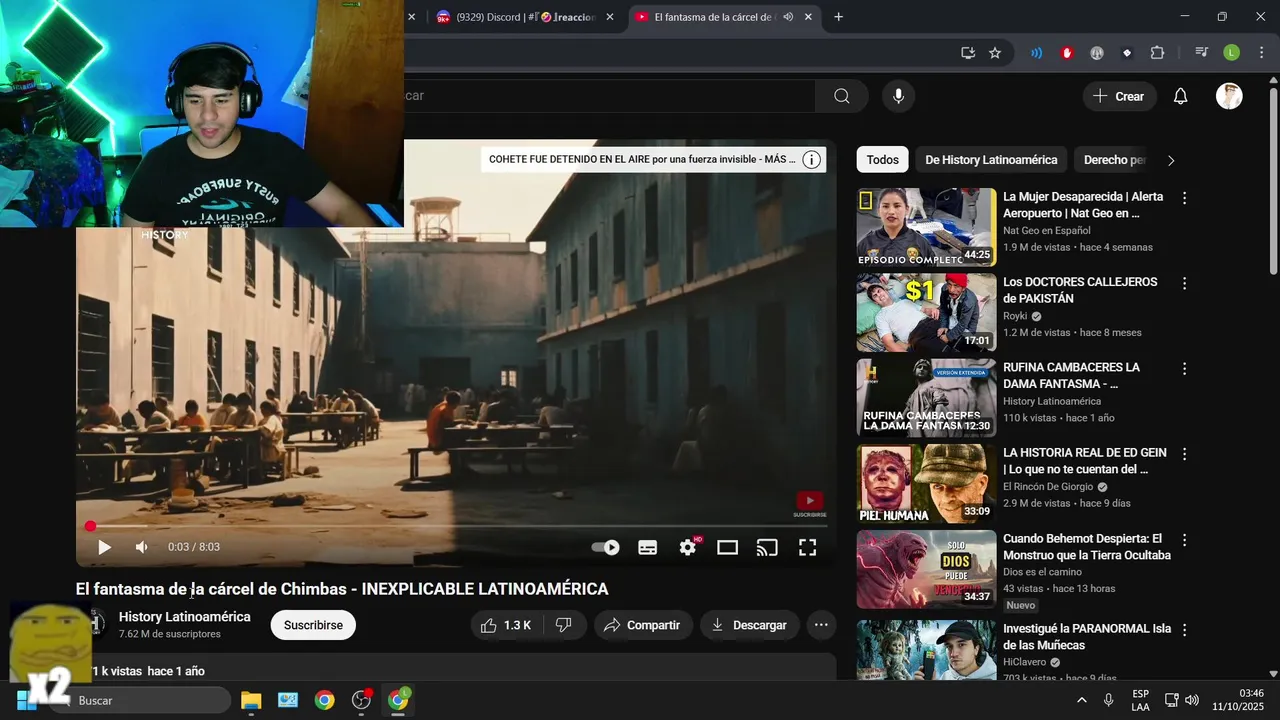This screenshot has width=1280, height=720.
Task: Open options for Cuando Behemot Despierta video
Action: point(1184,539)
